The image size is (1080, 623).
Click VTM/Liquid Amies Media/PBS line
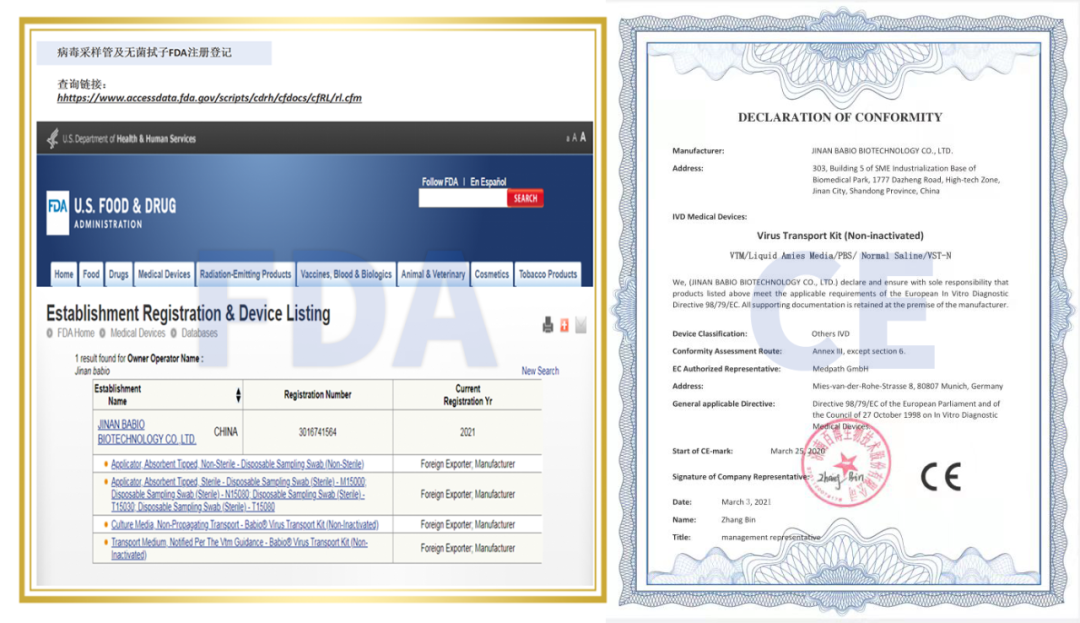[x=840, y=255]
